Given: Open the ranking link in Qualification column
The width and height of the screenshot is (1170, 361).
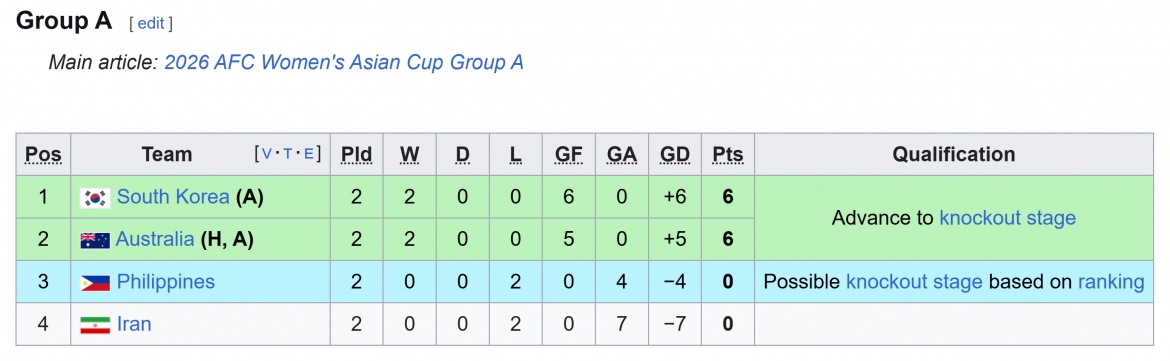Looking at the screenshot, I should [1111, 282].
